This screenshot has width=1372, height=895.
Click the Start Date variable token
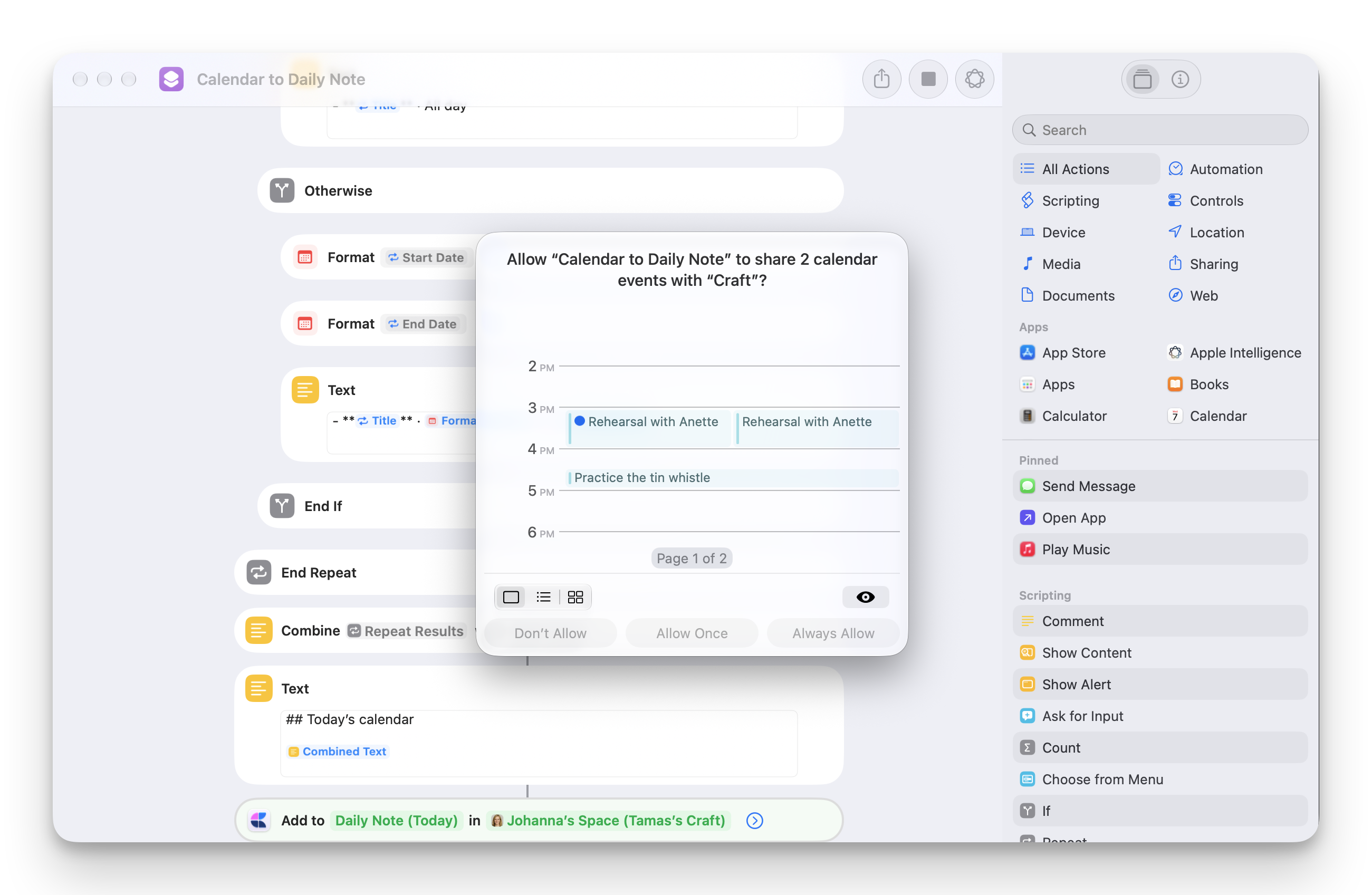pos(427,257)
